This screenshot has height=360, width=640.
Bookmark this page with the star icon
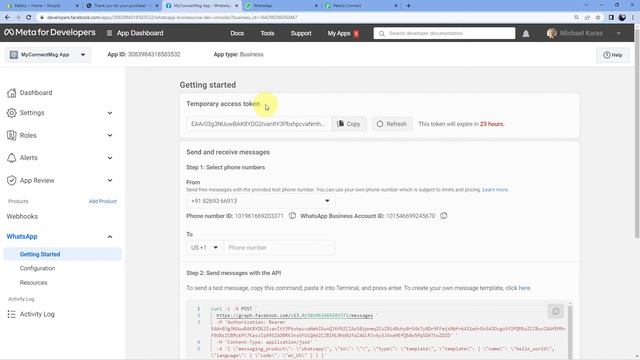click(598, 17)
